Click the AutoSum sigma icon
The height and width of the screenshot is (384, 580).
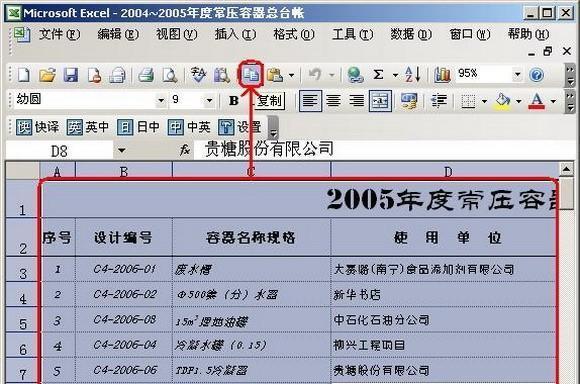[378, 75]
